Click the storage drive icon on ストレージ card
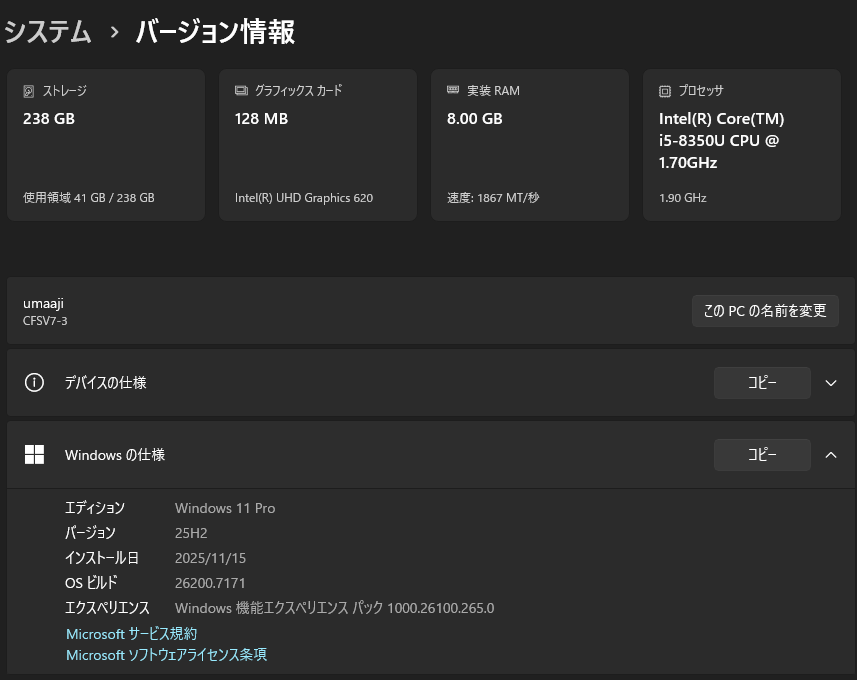 pyautogui.click(x=29, y=91)
